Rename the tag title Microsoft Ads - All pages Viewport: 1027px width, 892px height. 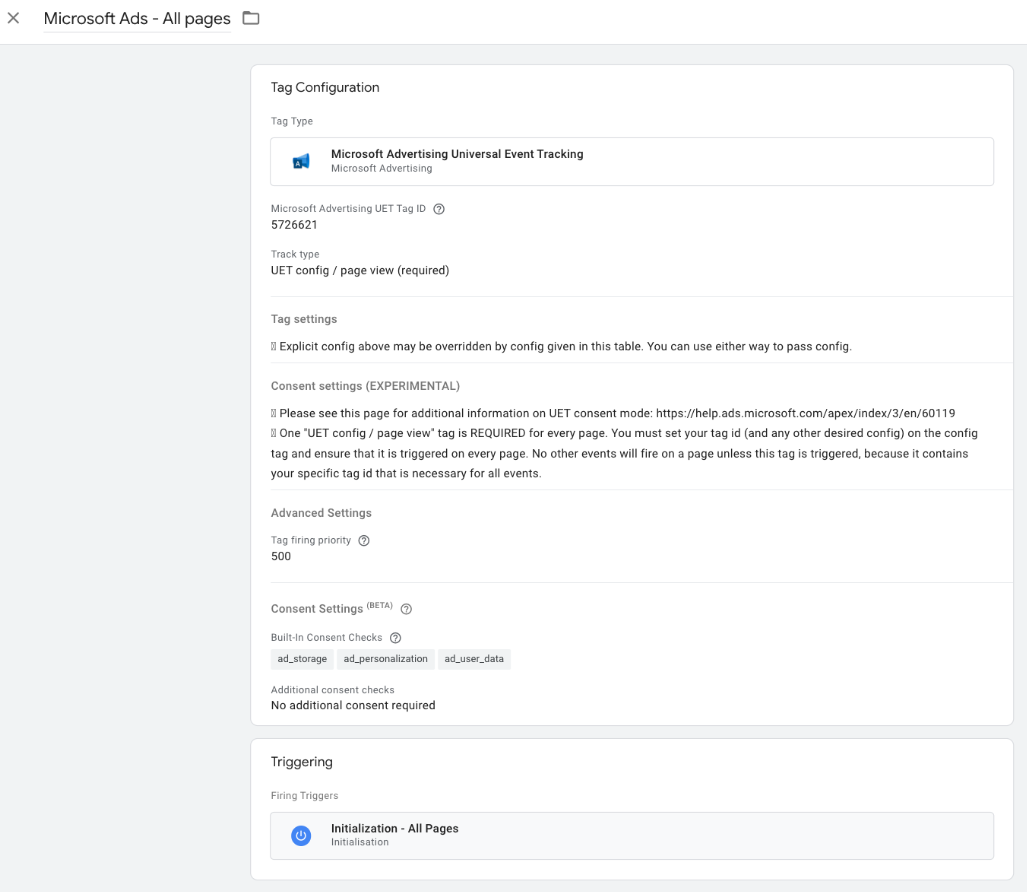(137, 19)
